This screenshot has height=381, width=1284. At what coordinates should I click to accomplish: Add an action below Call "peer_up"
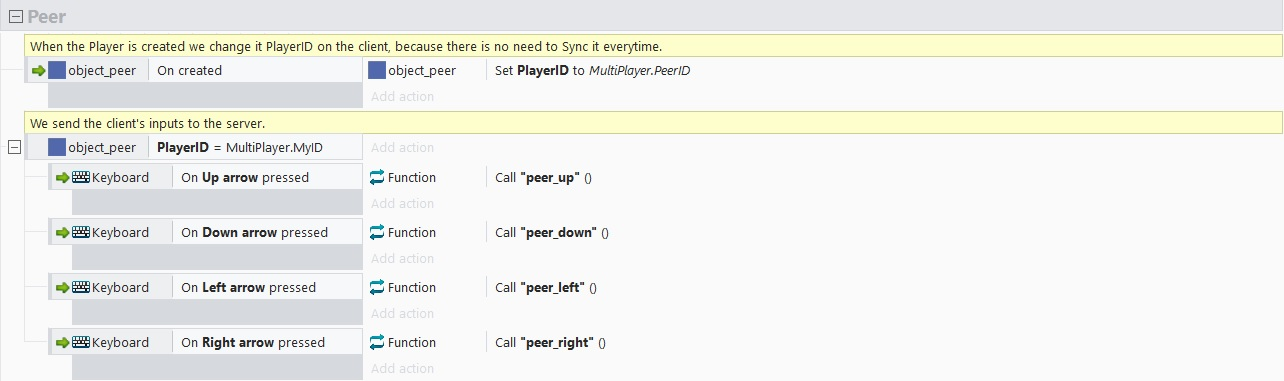click(402, 203)
